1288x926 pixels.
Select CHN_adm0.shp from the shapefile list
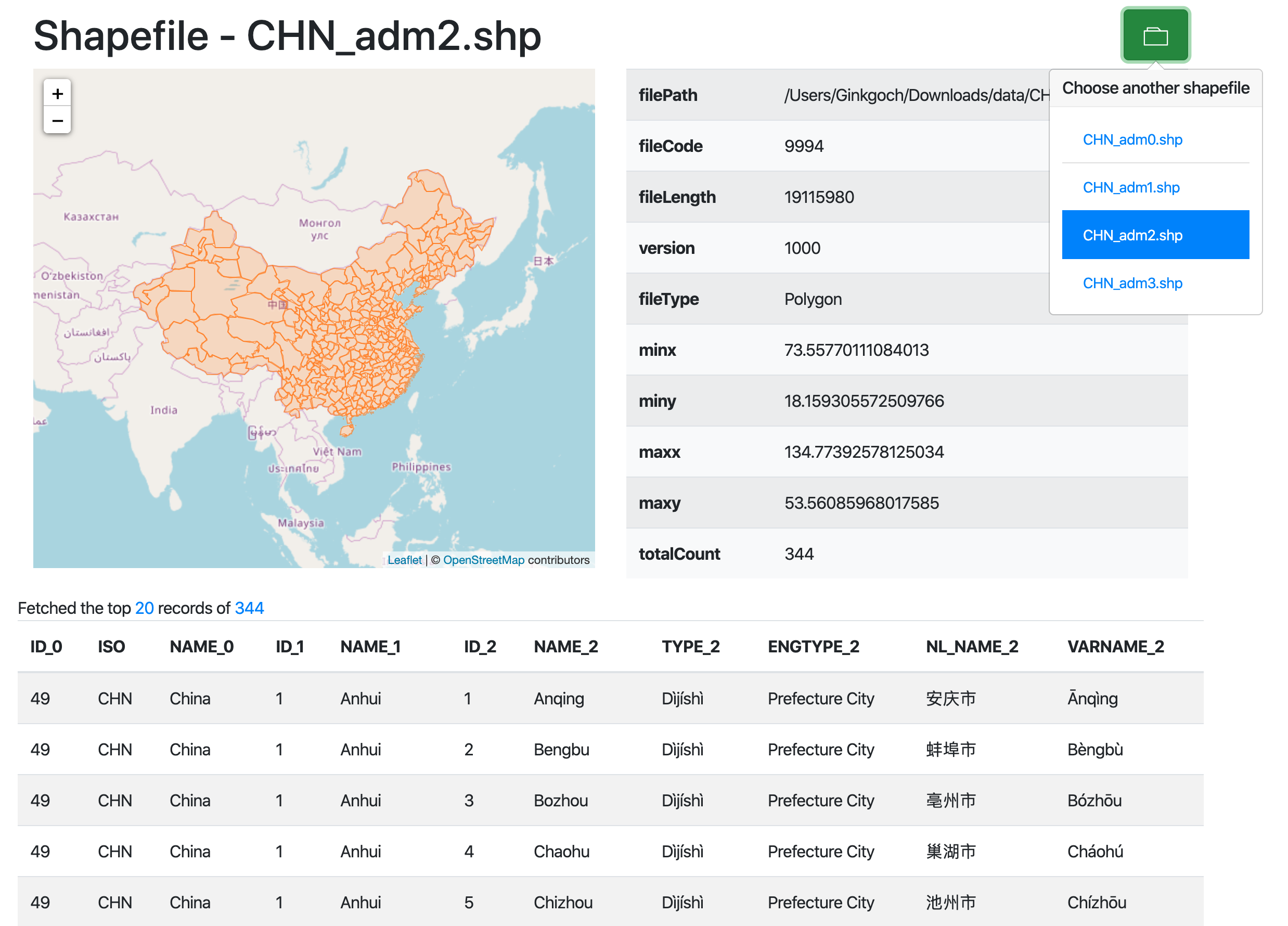coord(1132,139)
